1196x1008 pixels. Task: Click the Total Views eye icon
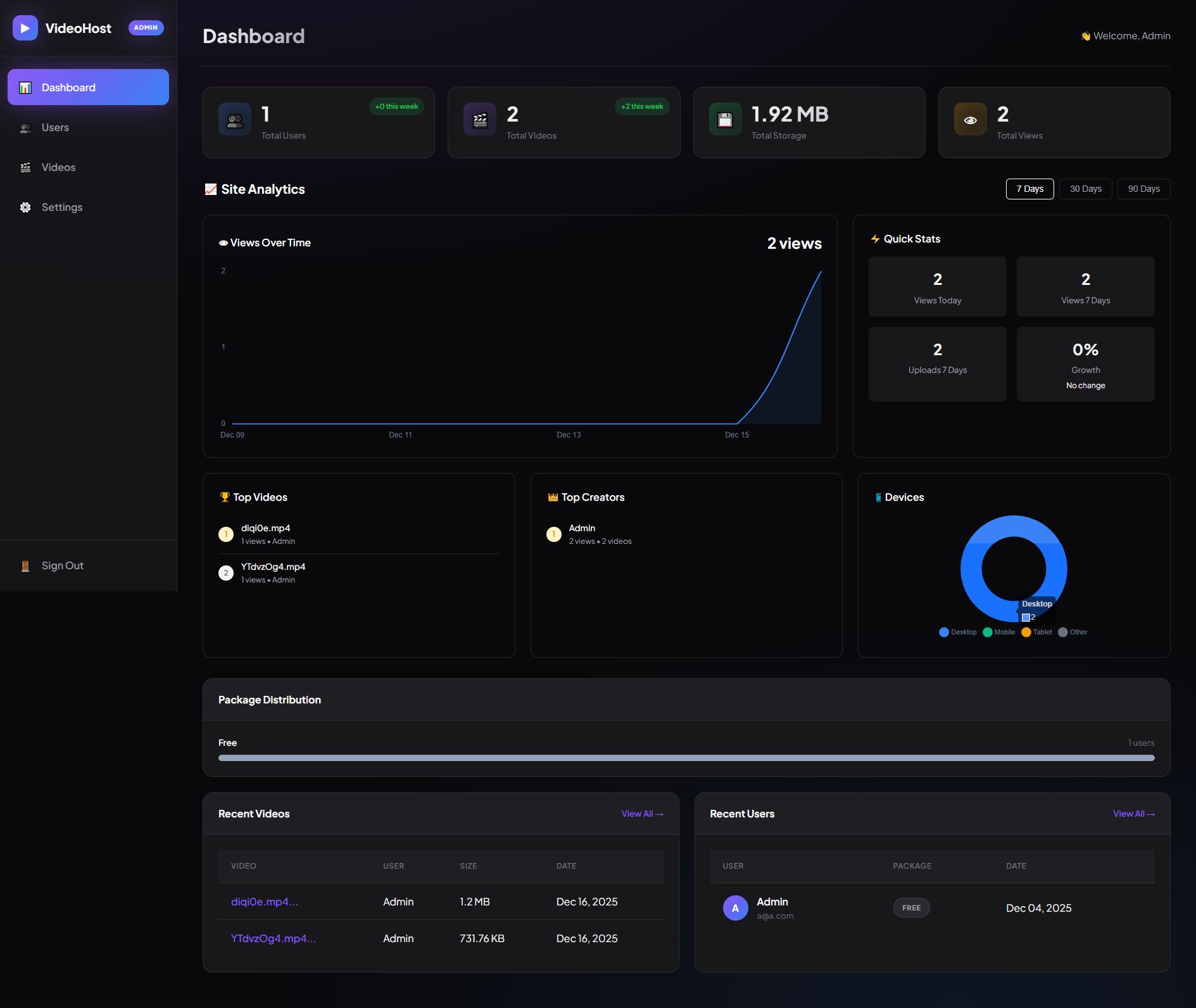click(x=970, y=119)
